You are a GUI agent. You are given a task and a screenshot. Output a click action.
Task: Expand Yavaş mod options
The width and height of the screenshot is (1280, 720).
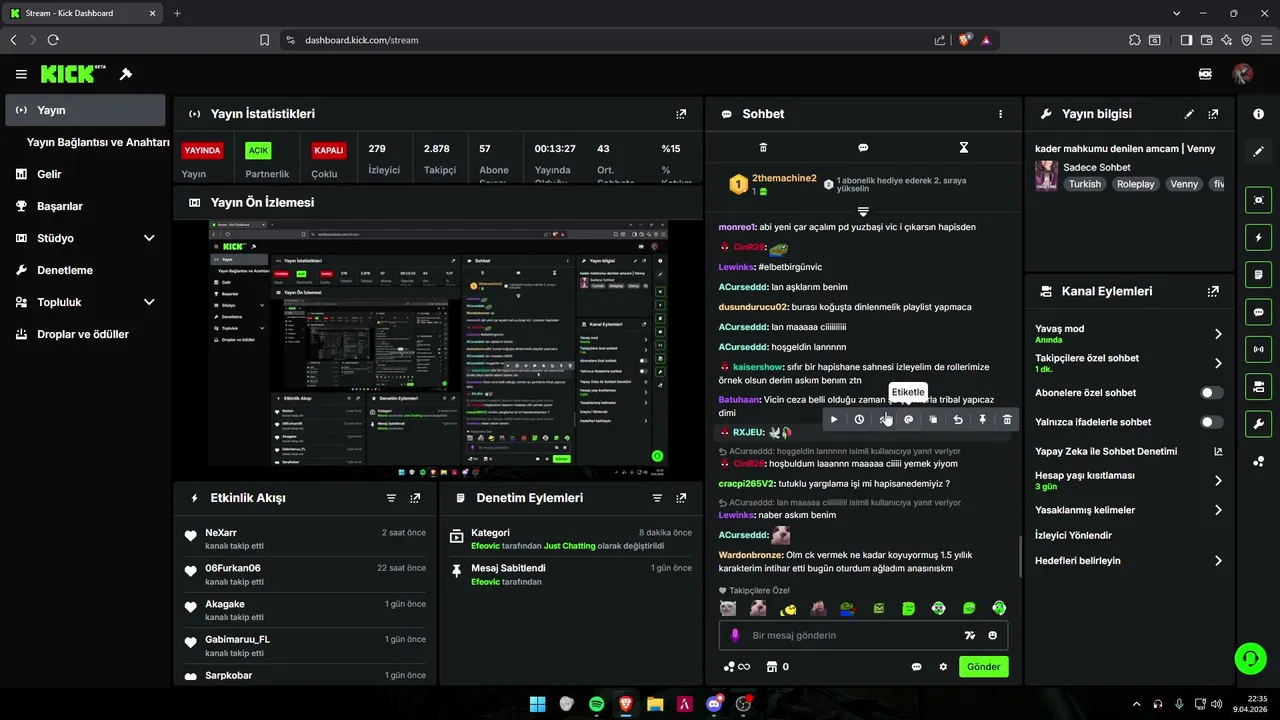coord(1218,334)
